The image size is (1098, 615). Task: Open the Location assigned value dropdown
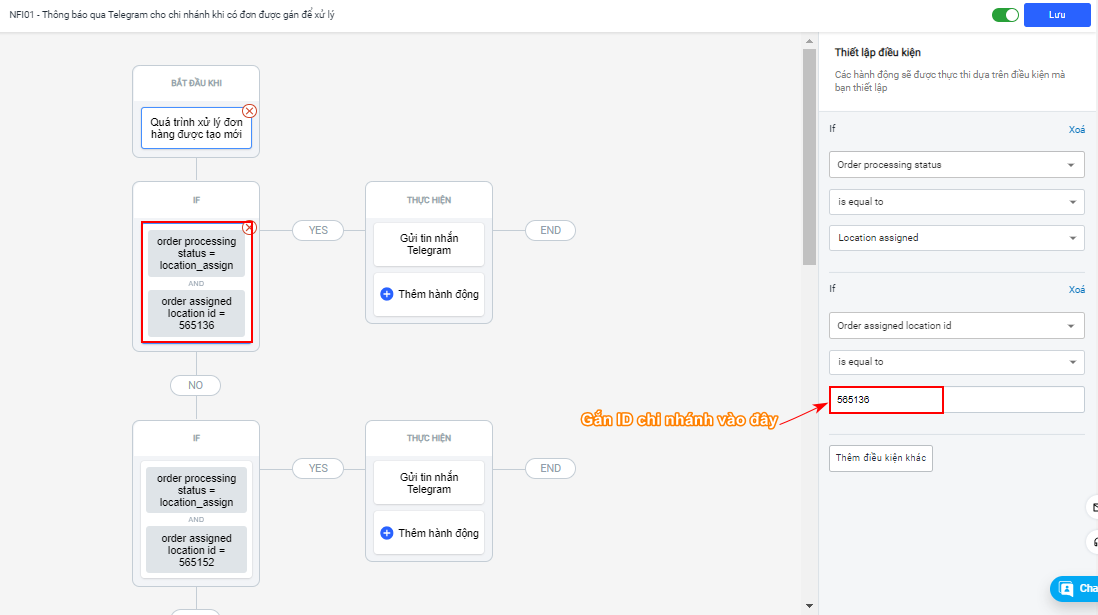956,238
